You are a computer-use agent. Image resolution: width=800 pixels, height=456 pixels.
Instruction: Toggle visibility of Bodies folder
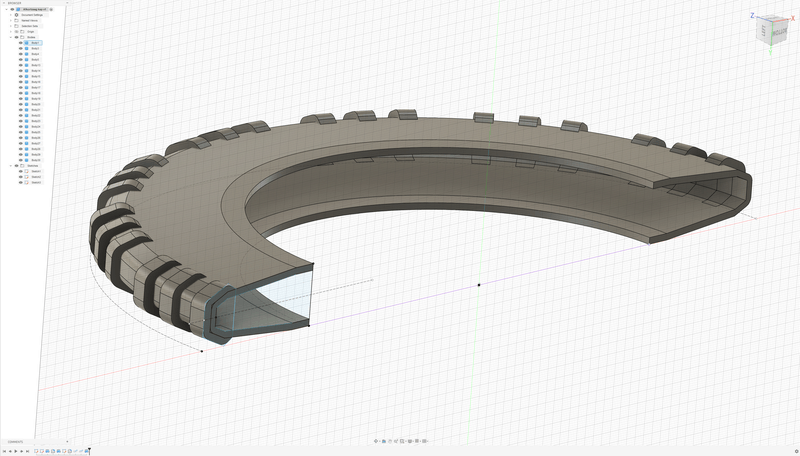click(16, 37)
